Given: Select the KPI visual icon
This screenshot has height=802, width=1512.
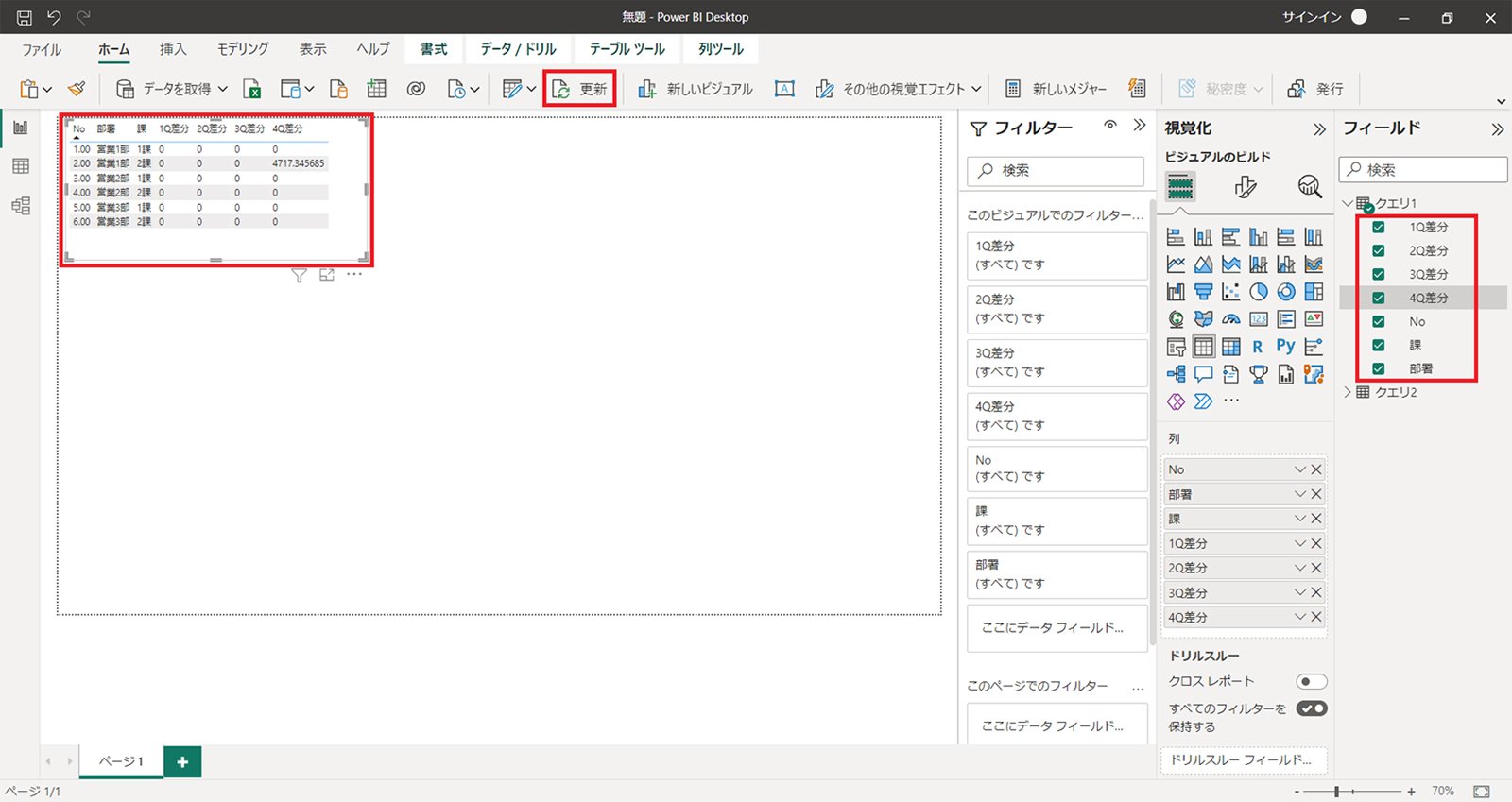Looking at the screenshot, I should [1314, 319].
